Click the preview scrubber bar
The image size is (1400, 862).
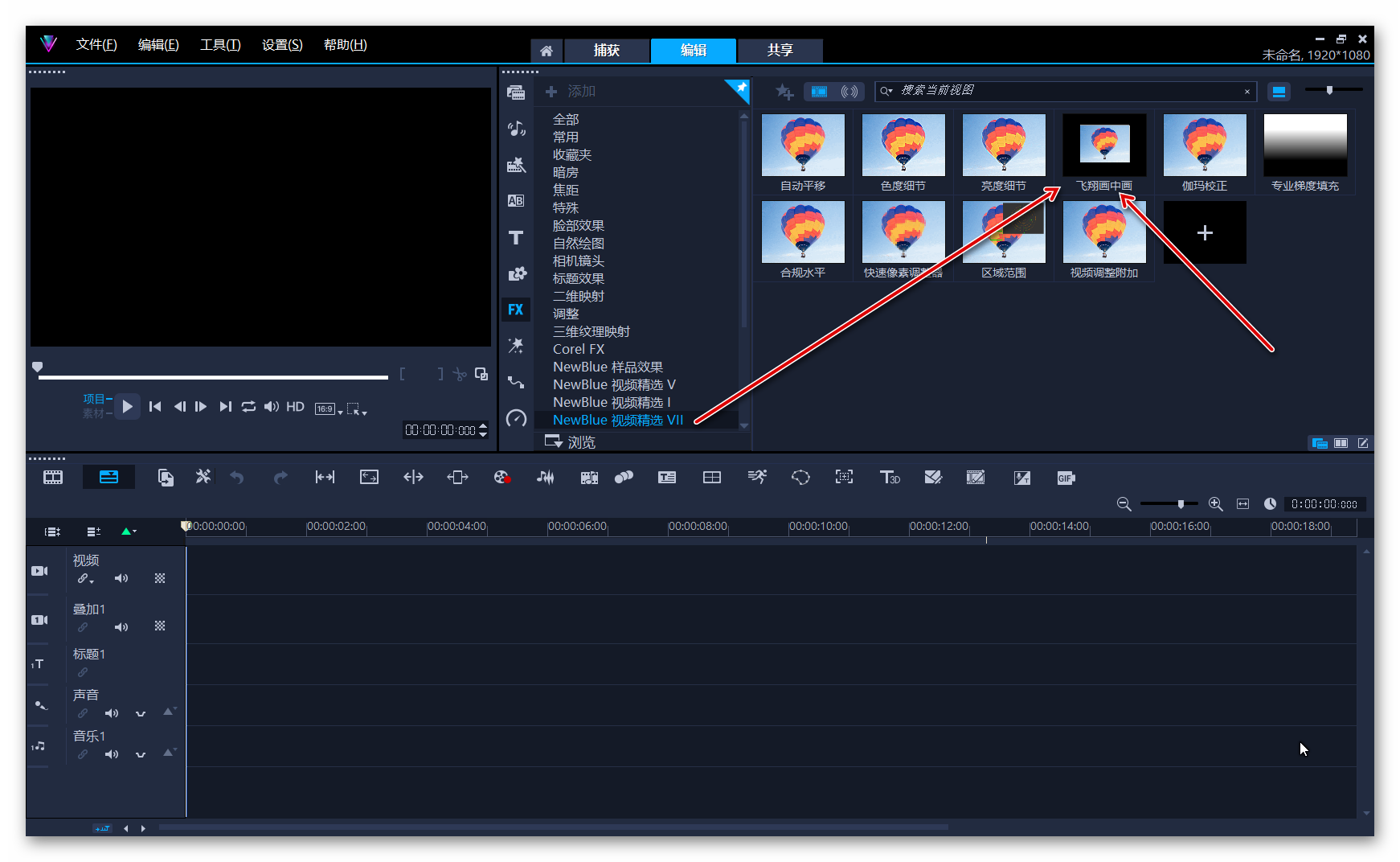(213, 376)
